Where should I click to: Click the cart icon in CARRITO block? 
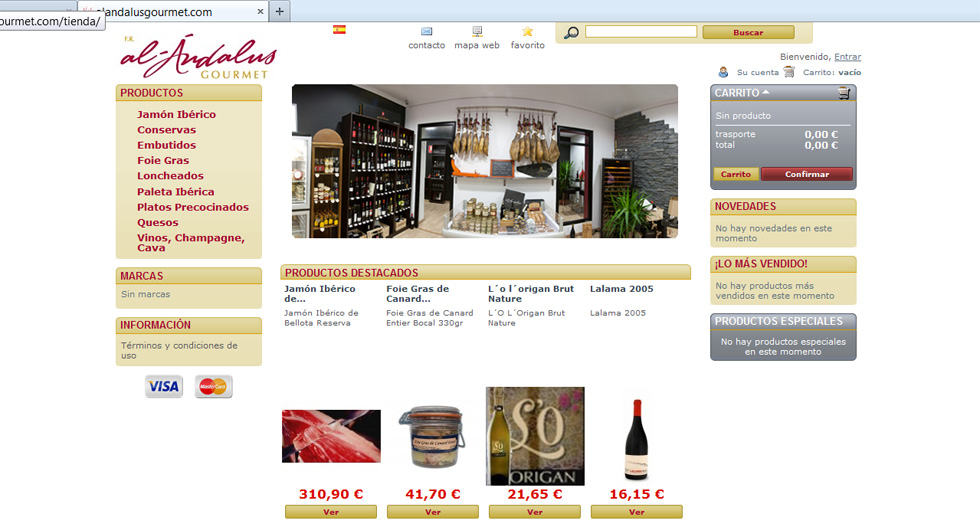[844, 92]
